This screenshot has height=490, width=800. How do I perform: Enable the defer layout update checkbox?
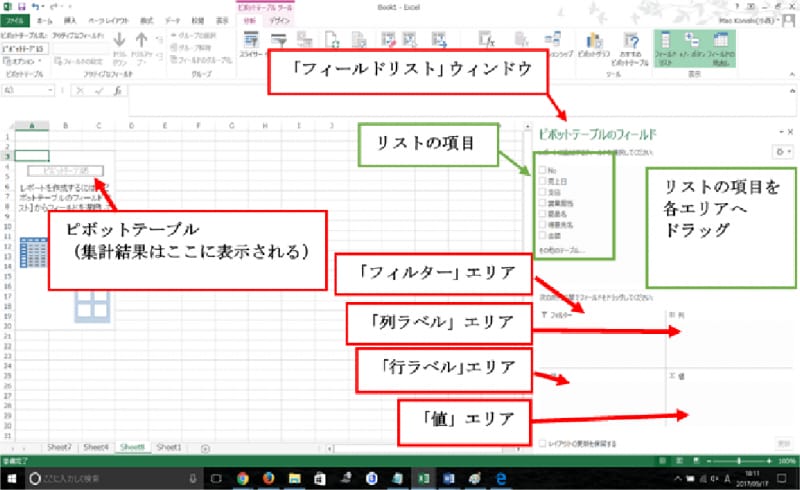(542, 442)
